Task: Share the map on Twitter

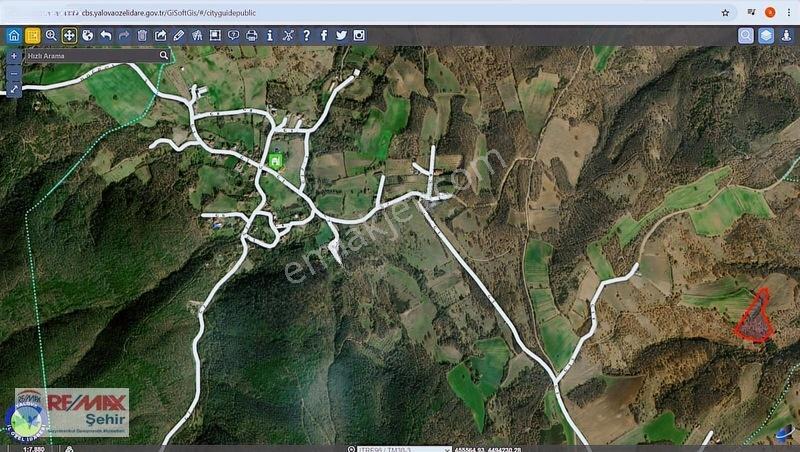Action: click(x=341, y=35)
